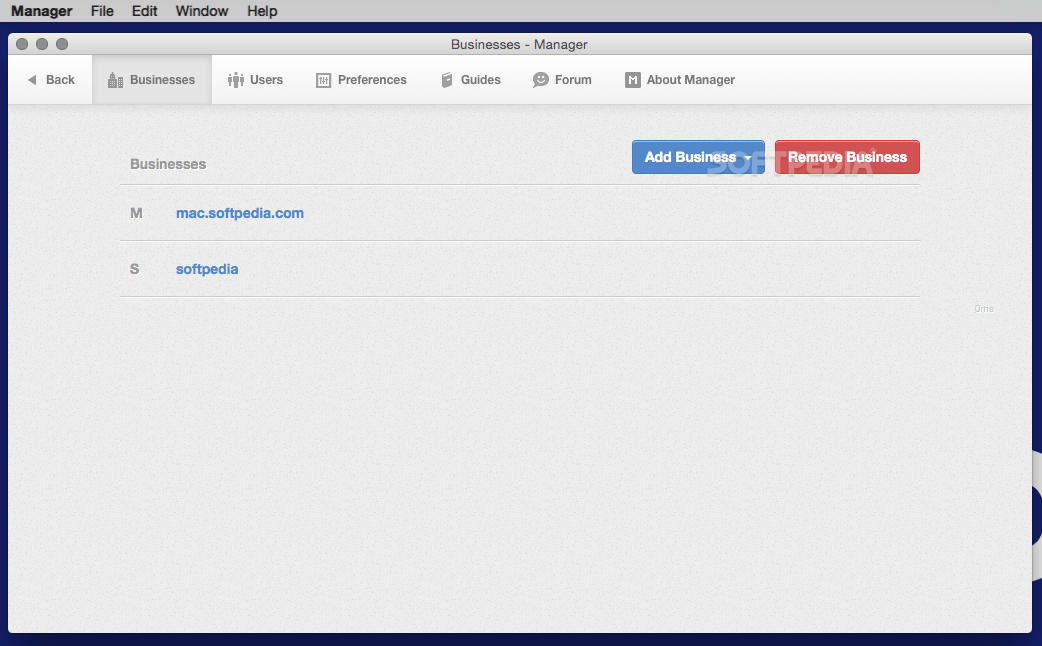The image size is (1042, 646).
Task: Maximize the Manager window
Action: [x=62, y=44]
